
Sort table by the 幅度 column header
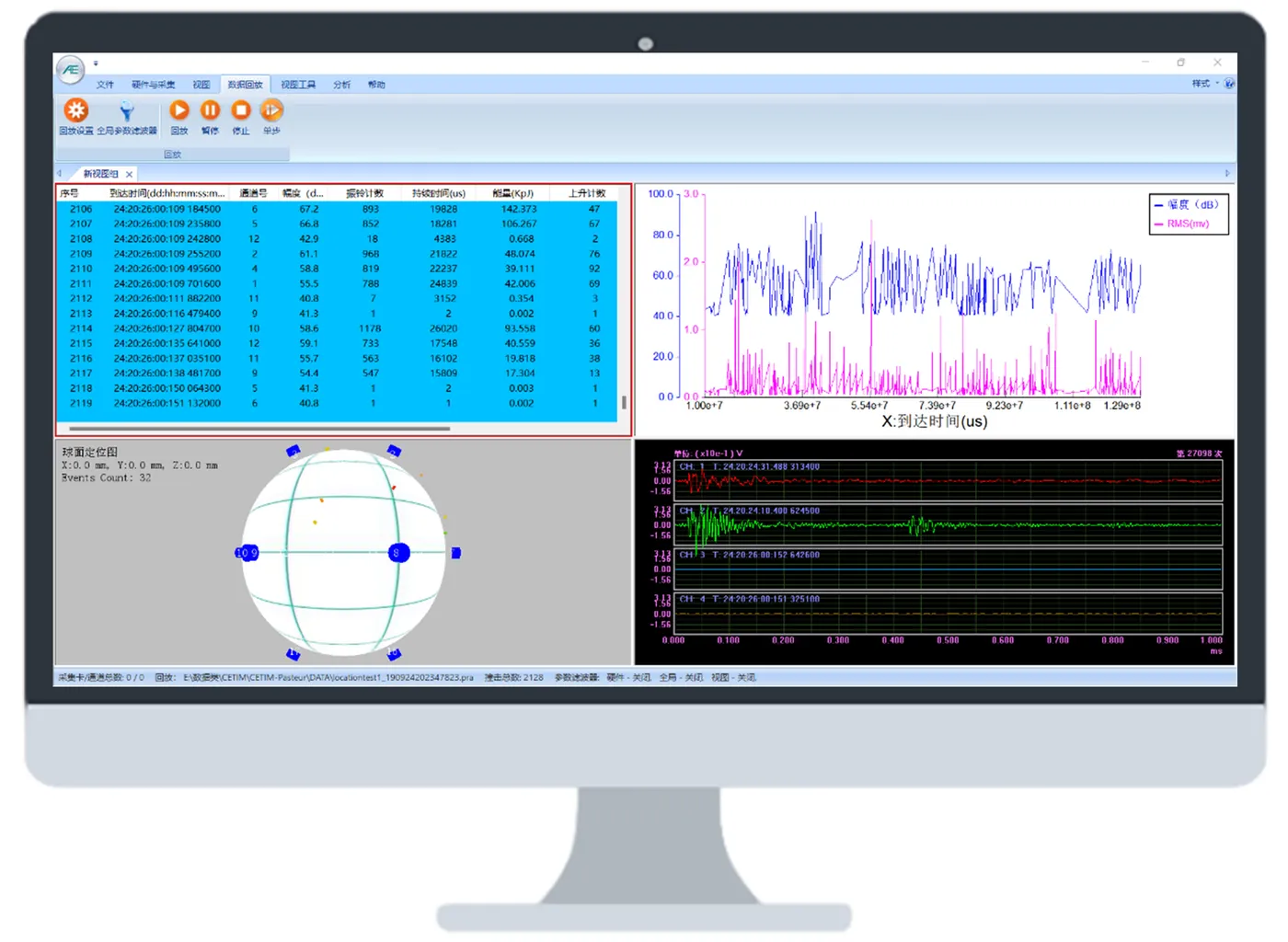(x=303, y=193)
